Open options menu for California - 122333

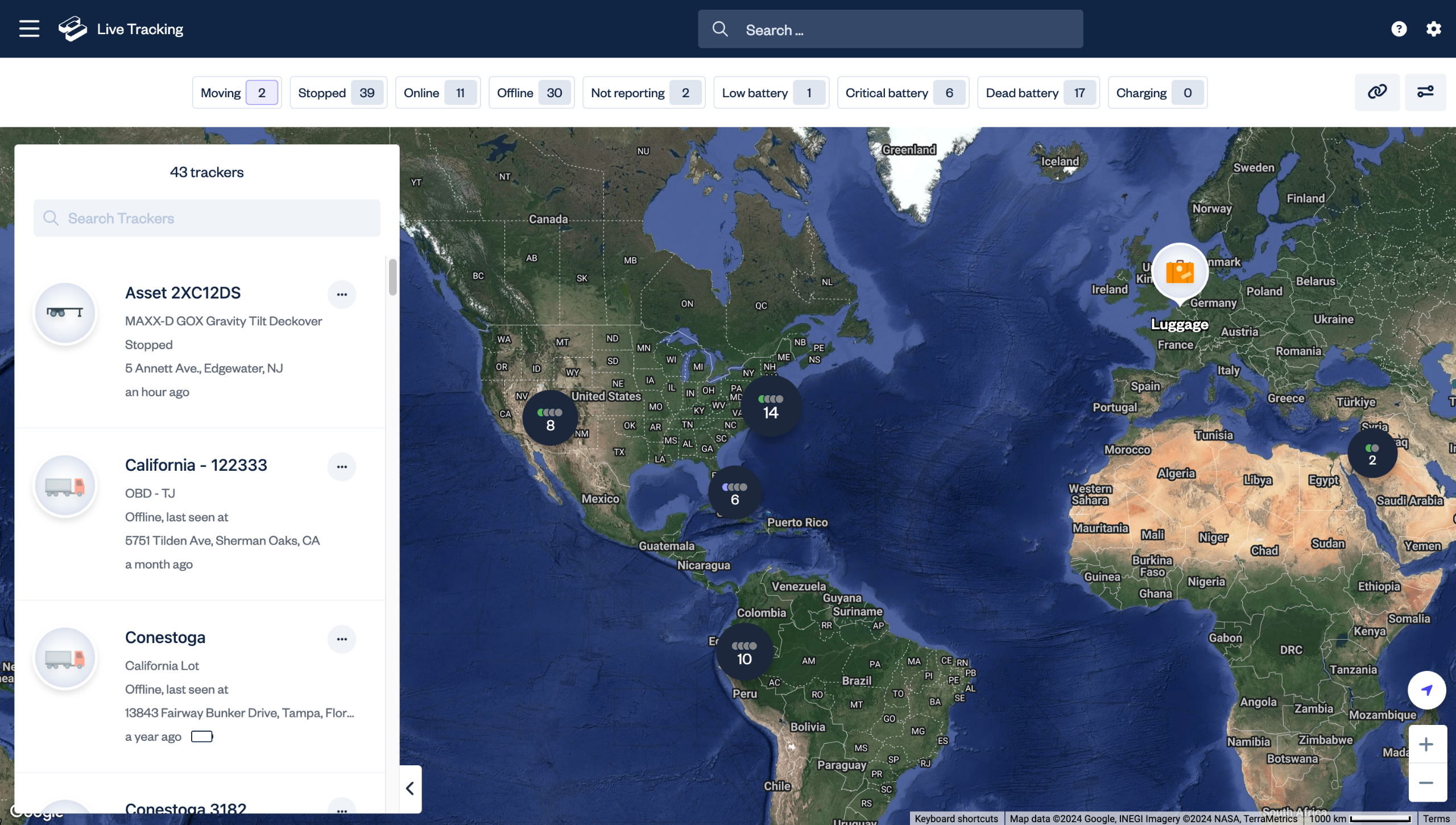(341, 467)
